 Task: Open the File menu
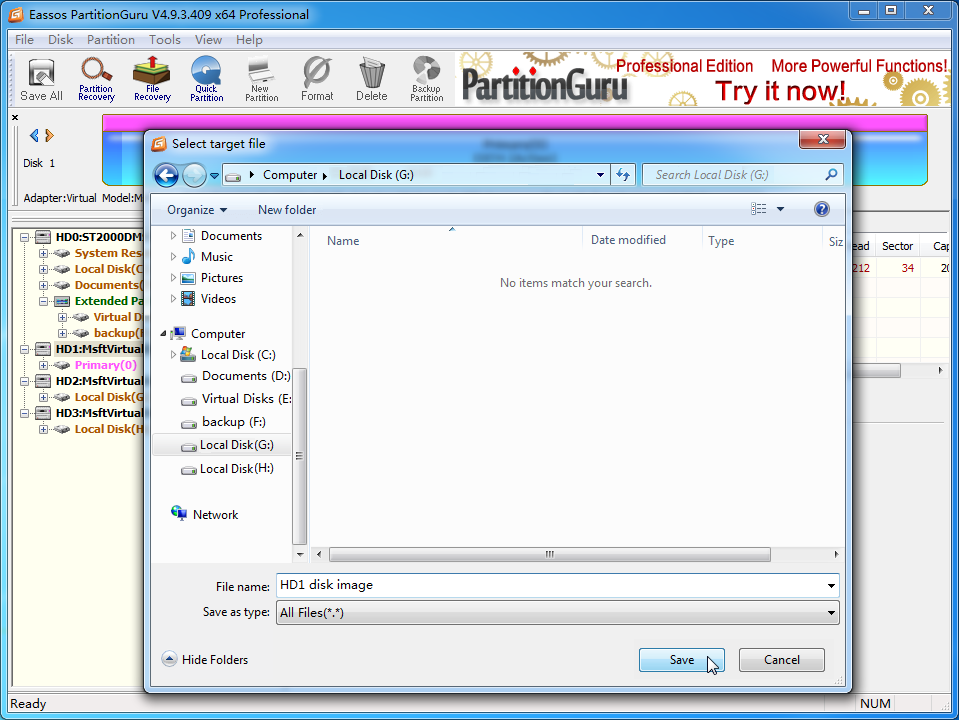(x=24, y=40)
